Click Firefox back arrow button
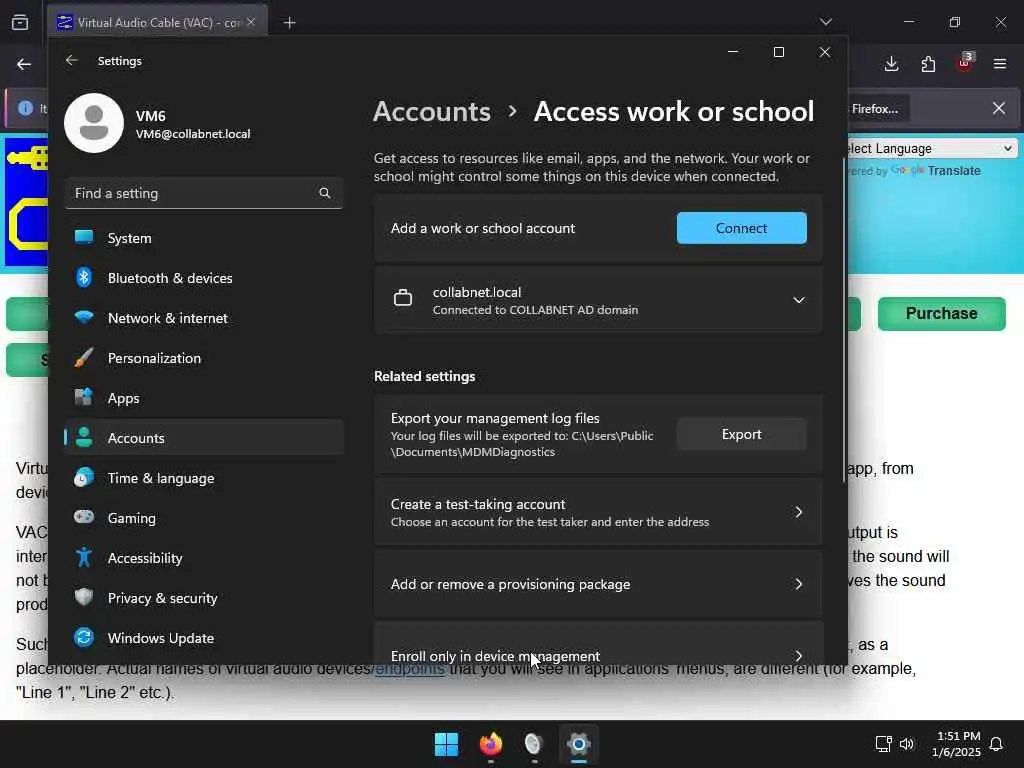Viewport: 1024px width, 768px height. click(24, 64)
